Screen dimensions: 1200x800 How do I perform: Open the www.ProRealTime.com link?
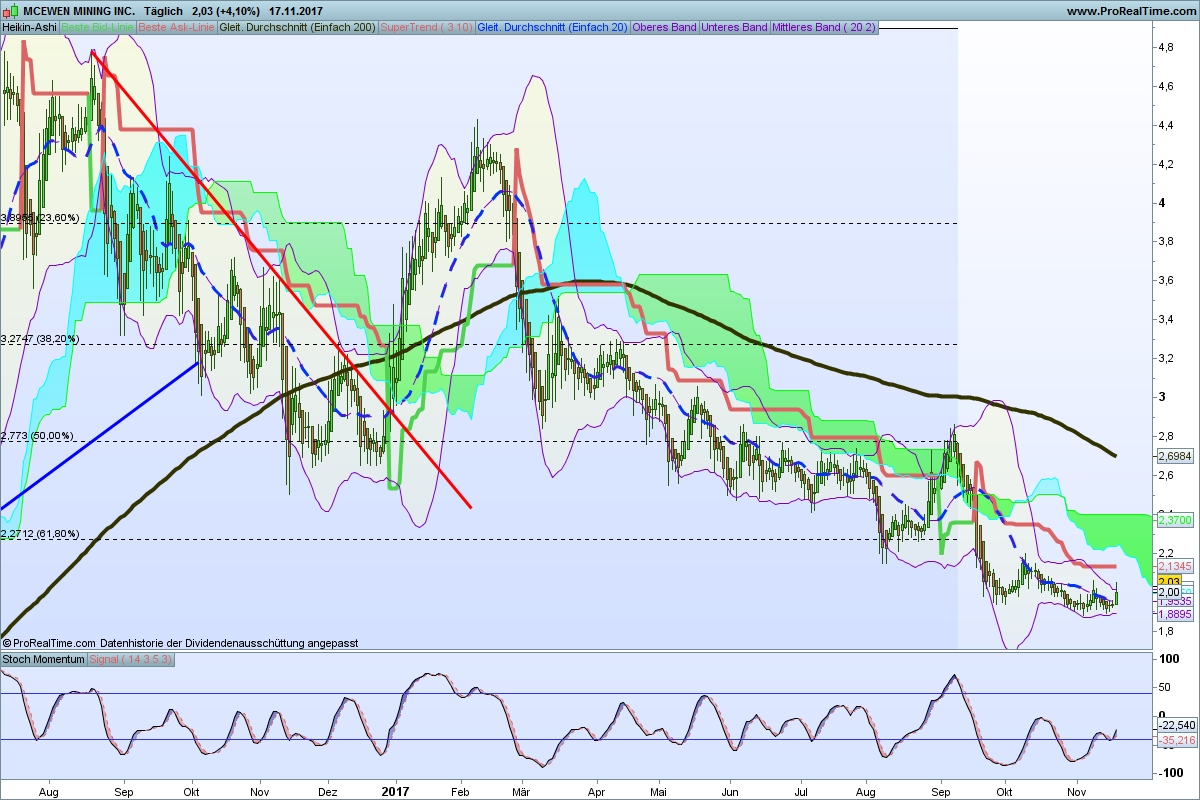1130,11
